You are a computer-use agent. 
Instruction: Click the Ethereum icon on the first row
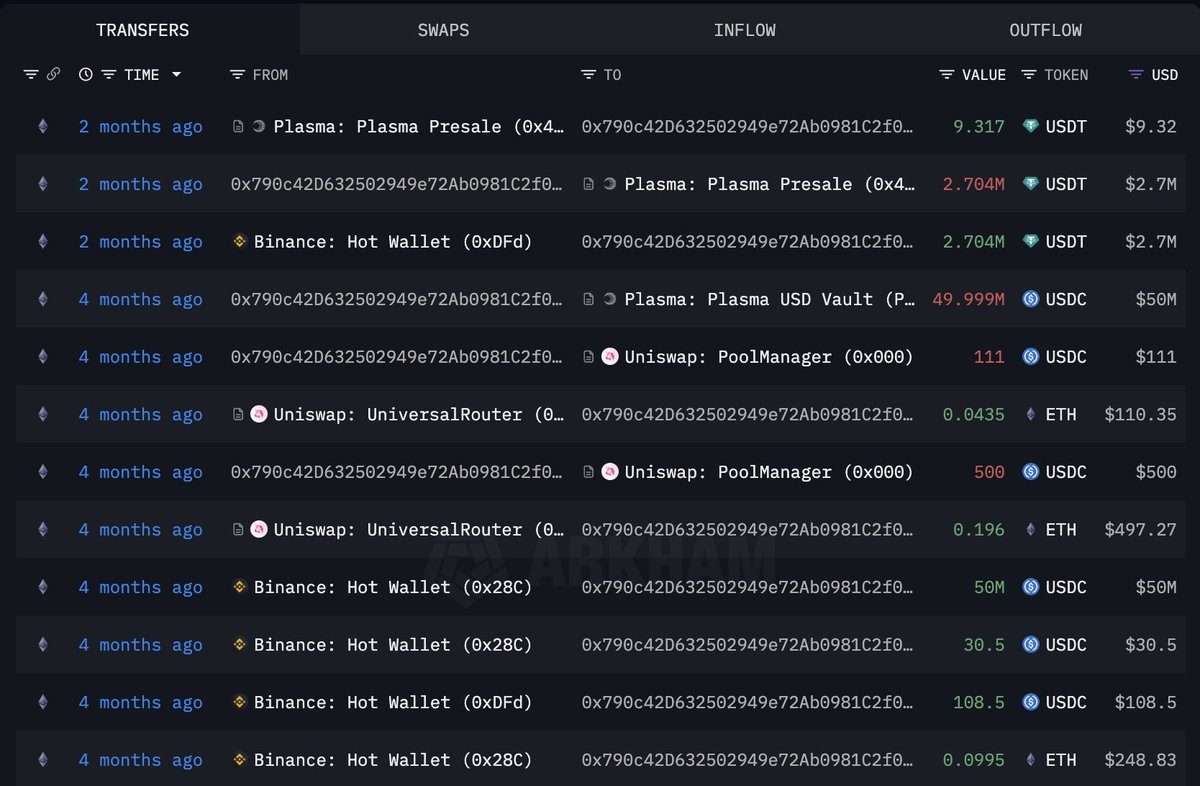42,127
